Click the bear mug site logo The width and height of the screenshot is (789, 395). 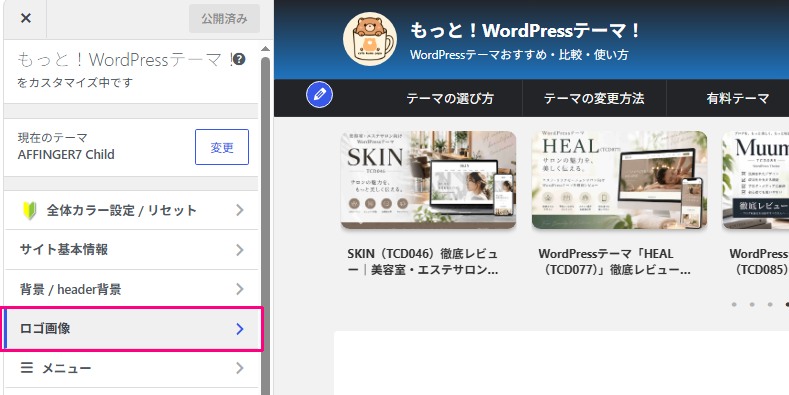point(370,39)
